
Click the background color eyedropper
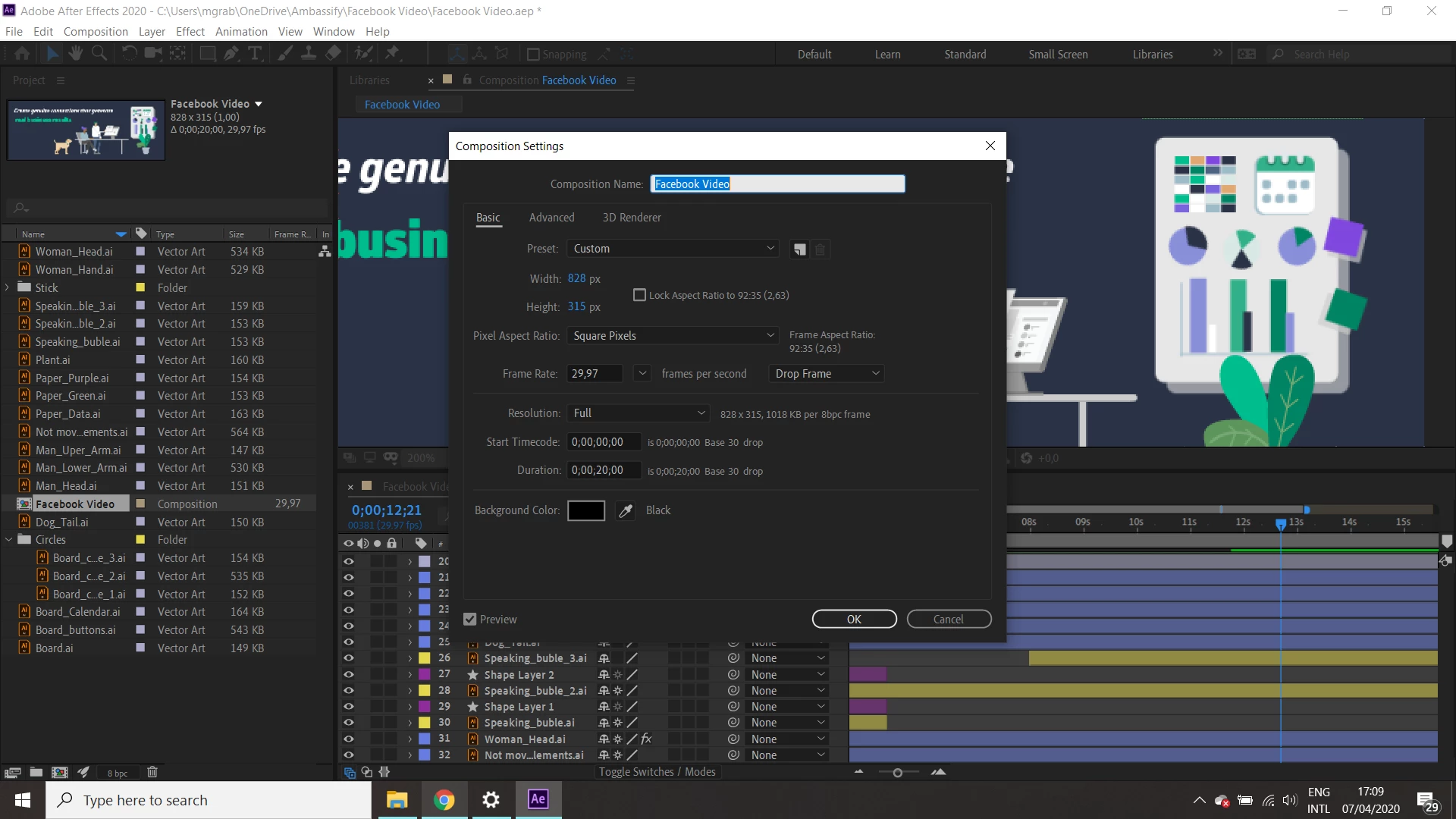point(626,510)
